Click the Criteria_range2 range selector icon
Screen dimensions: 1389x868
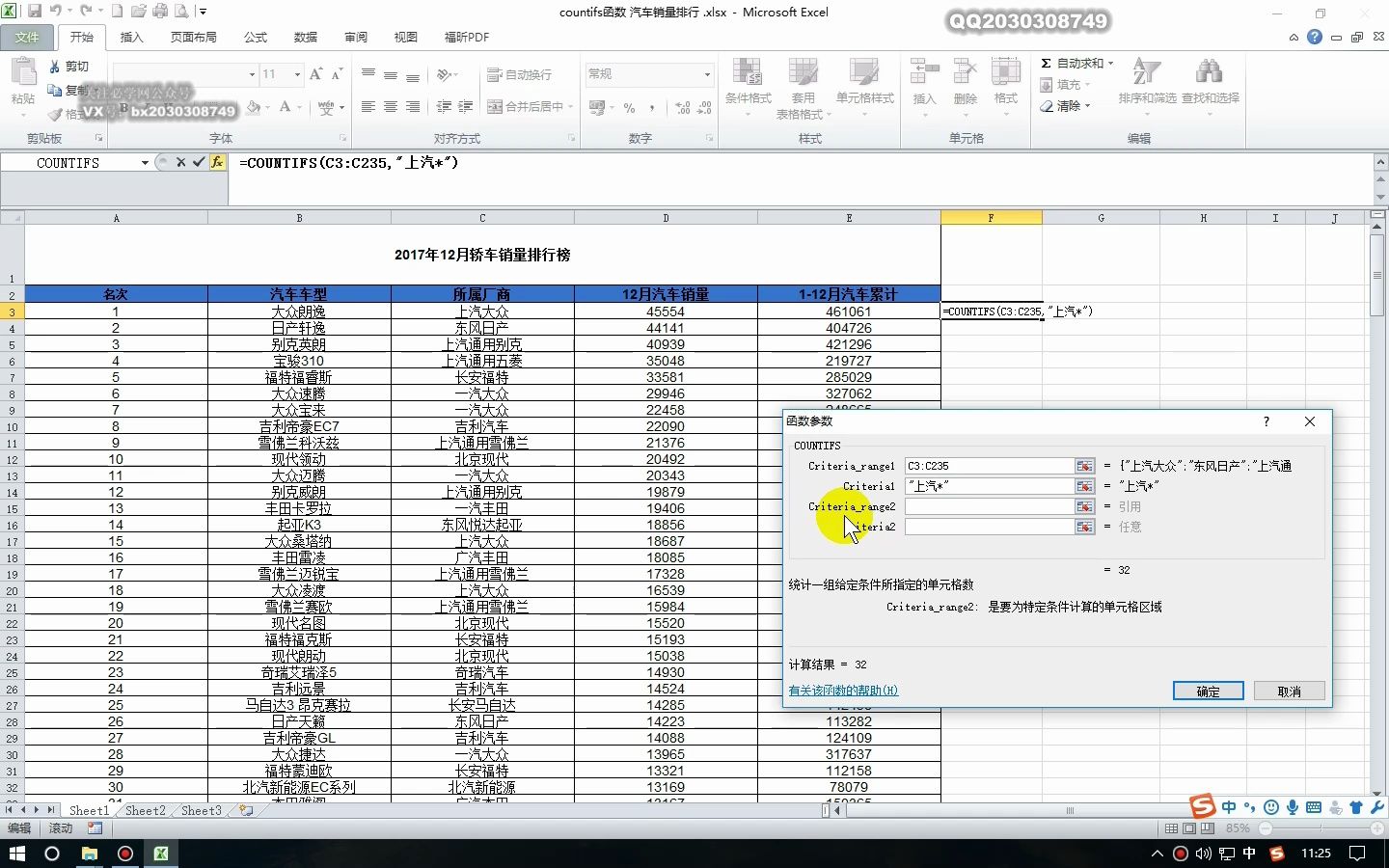[x=1083, y=506]
